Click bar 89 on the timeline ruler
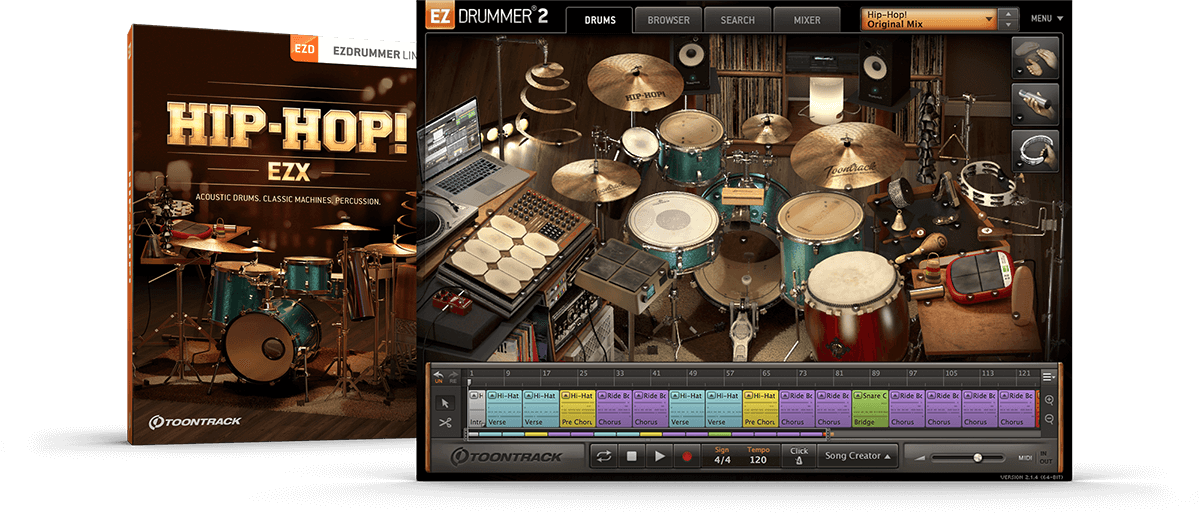1200x517 pixels. coord(875,374)
